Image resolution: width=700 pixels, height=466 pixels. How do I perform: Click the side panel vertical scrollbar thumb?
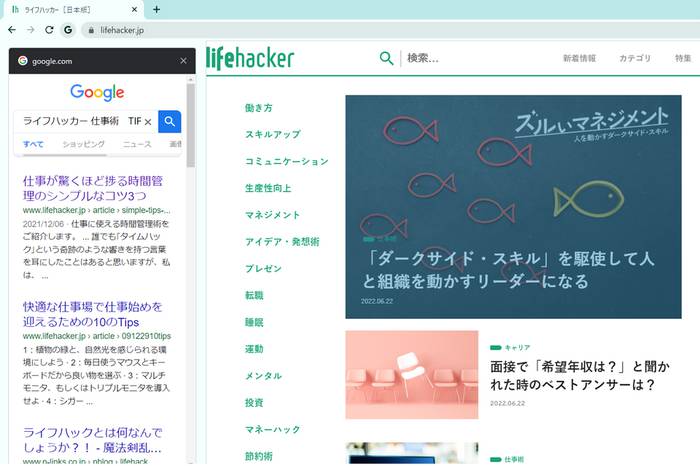[x=191, y=125]
